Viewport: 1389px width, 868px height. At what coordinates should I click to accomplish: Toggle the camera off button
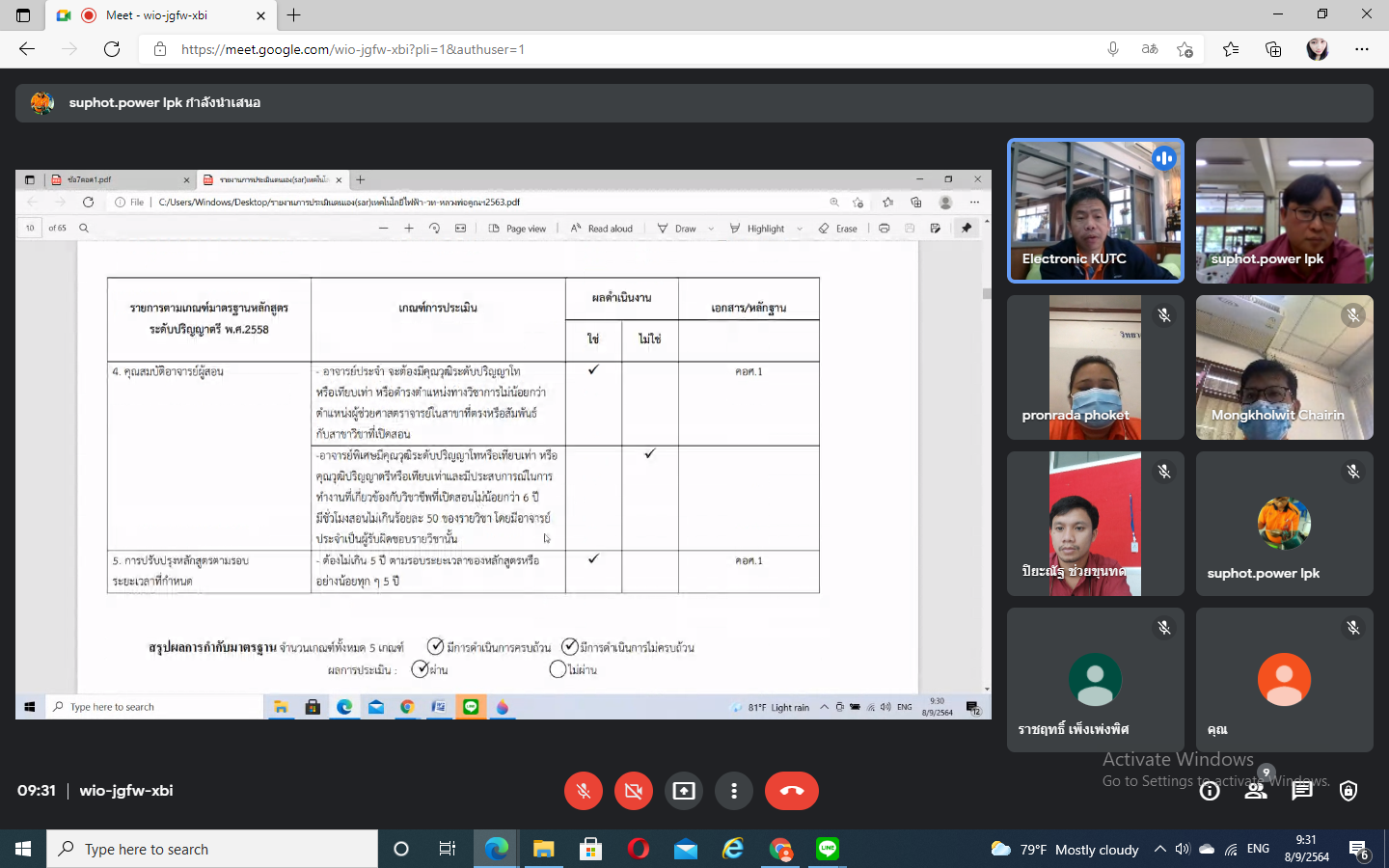[634, 791]
